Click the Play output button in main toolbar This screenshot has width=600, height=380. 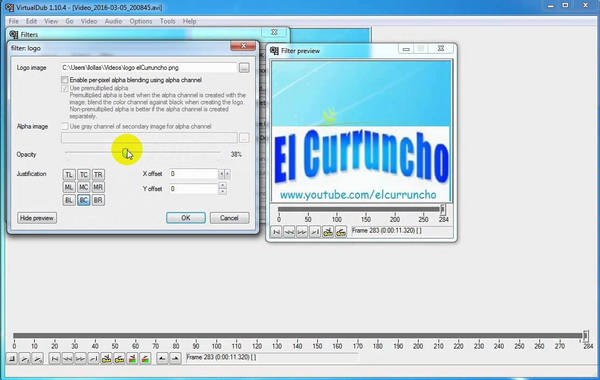click(38, 359)
